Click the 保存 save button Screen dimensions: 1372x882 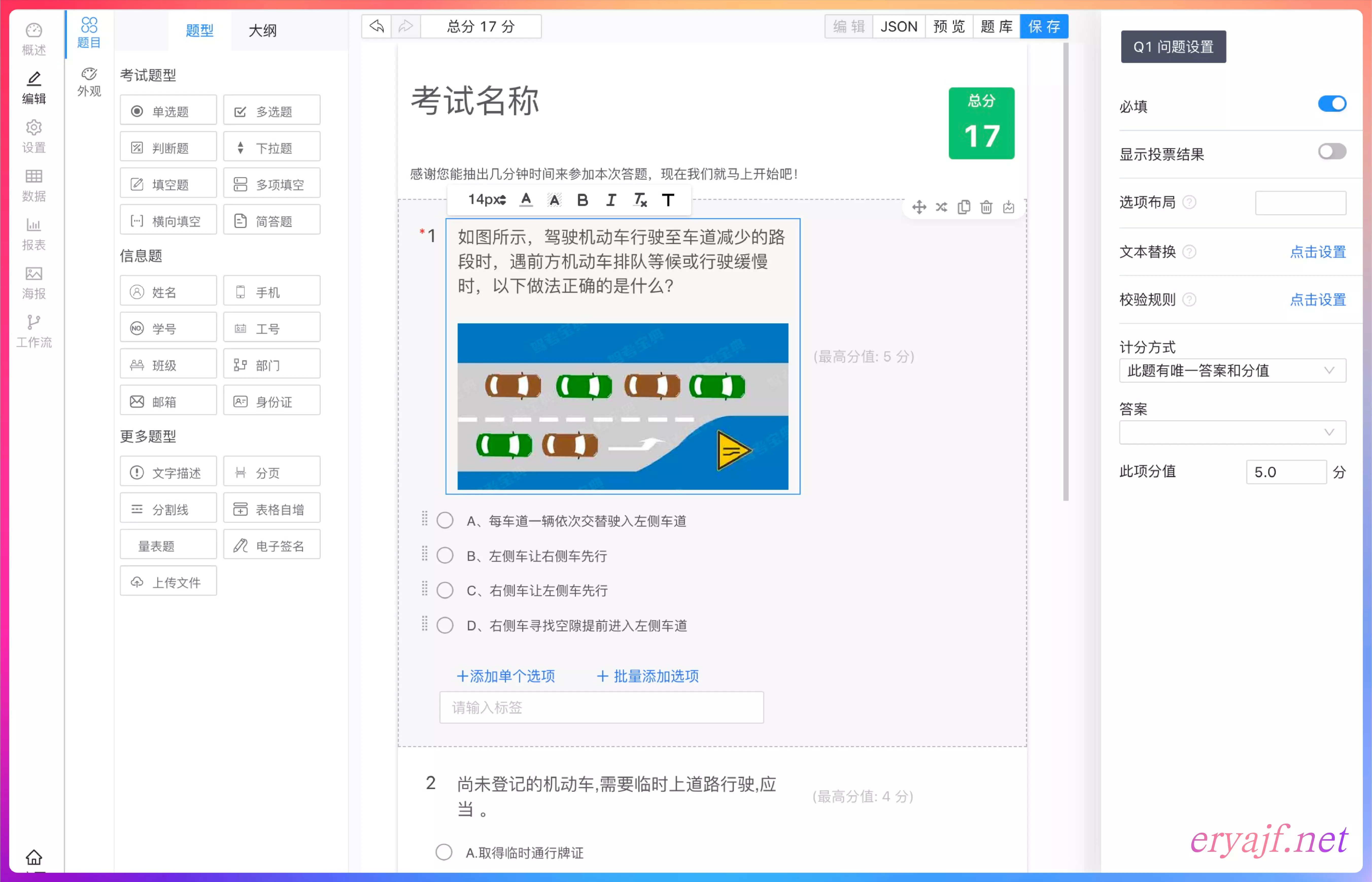pyautogui.click(x=1044, y=26)
